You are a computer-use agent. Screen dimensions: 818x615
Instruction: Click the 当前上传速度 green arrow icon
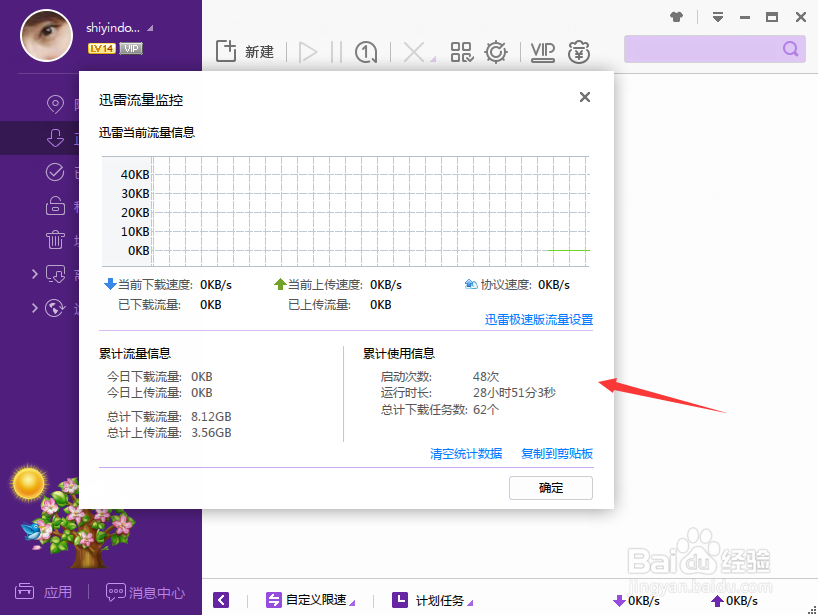(280, 284)
